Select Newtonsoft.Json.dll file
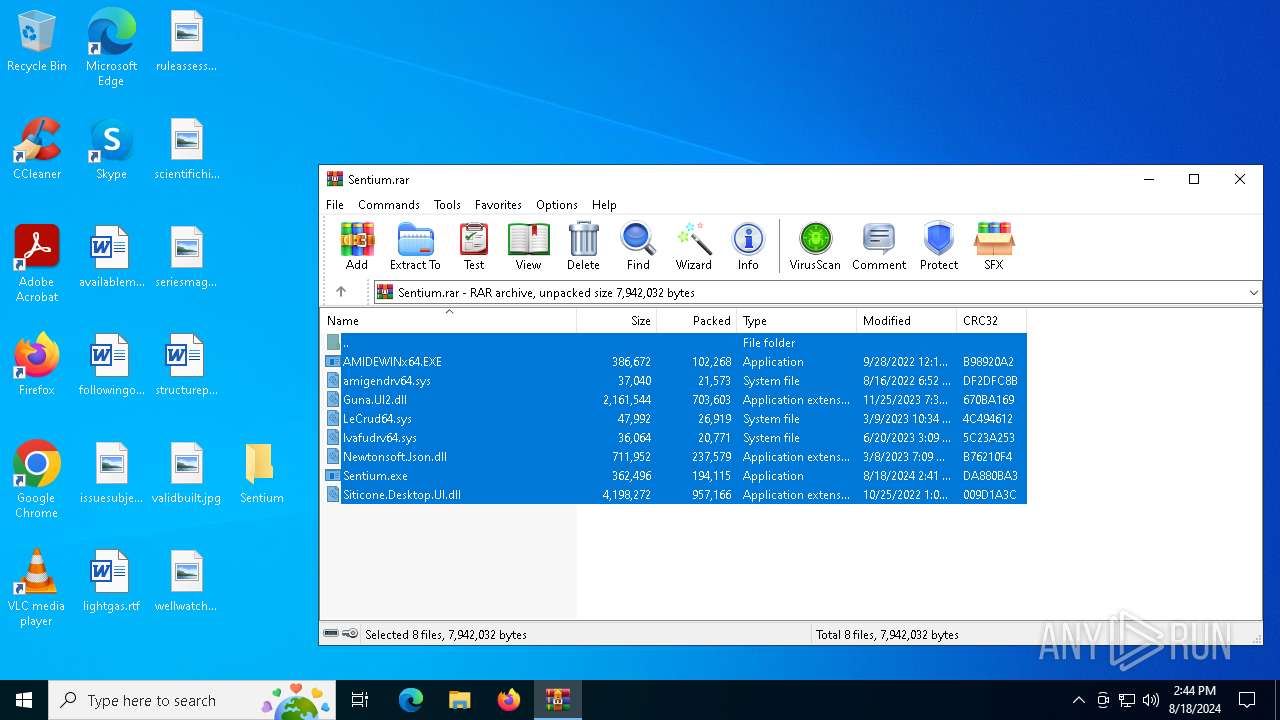The height and width of the screenshot is (720, 1280). (x=674, y=457)
